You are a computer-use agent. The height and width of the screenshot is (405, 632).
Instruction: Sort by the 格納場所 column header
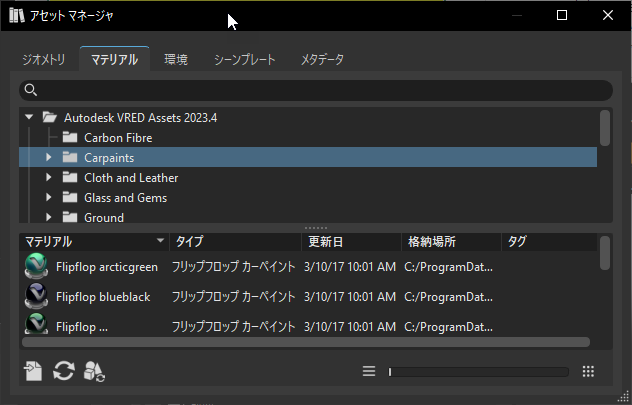coord(451,242)
